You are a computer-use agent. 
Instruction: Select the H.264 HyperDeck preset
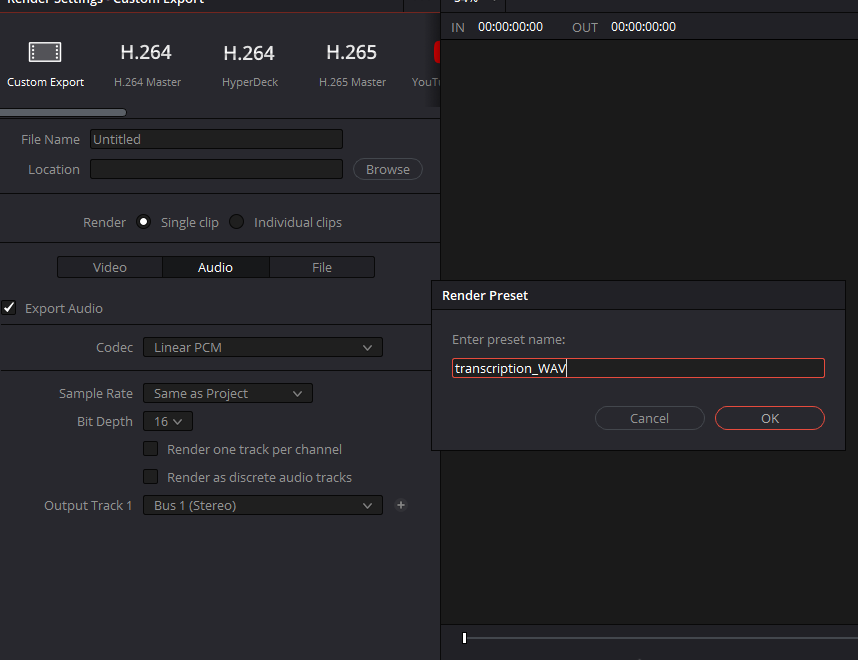point(249,60)
